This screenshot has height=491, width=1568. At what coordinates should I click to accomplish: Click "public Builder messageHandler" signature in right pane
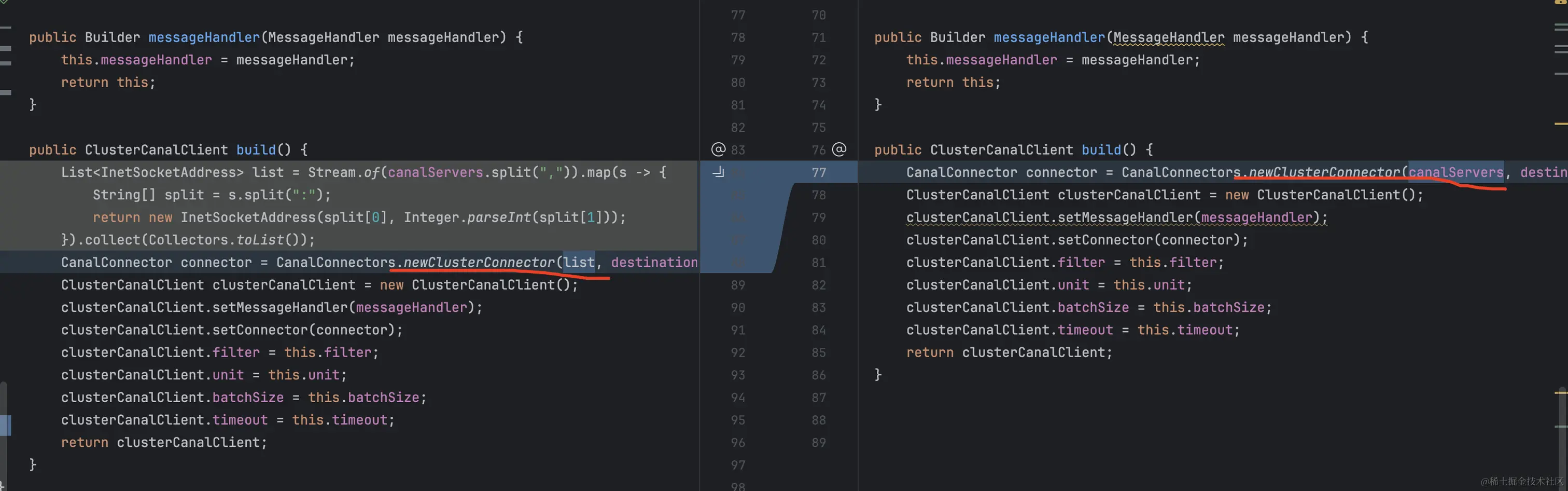pyautogui.click(x=1121, y=37)
